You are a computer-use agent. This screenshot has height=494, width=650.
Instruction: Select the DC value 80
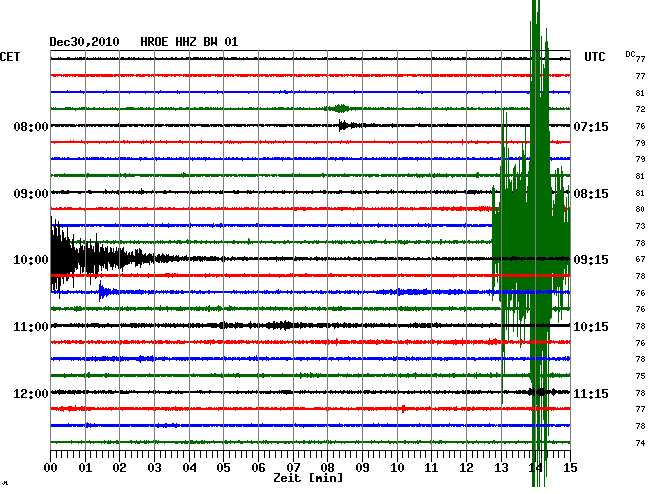click(x=640, y=209)
